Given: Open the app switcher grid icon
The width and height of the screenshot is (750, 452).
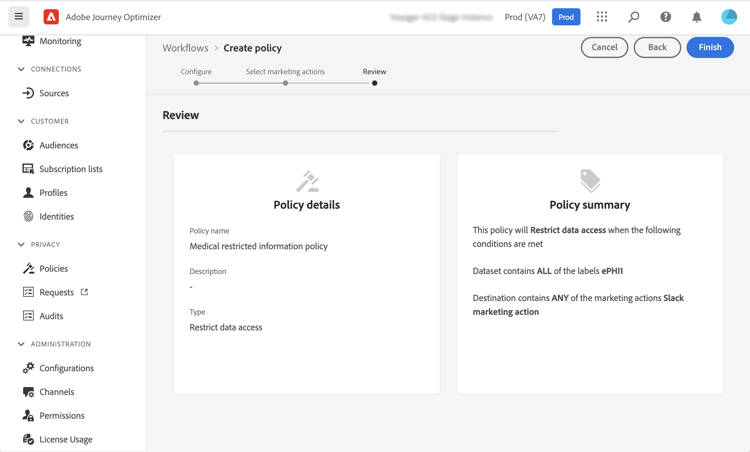Looking at the screenshot, I should [x=602, y=17].
